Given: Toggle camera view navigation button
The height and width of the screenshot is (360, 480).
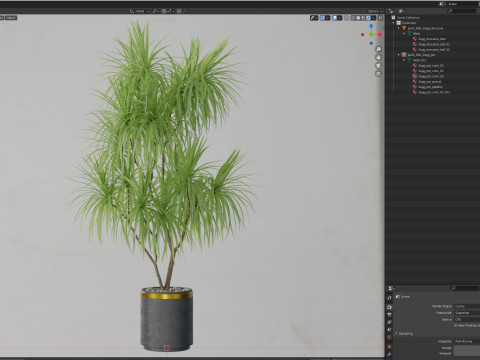Looking at the screenshot, I should pyautogui.click(x=378, y=66).
